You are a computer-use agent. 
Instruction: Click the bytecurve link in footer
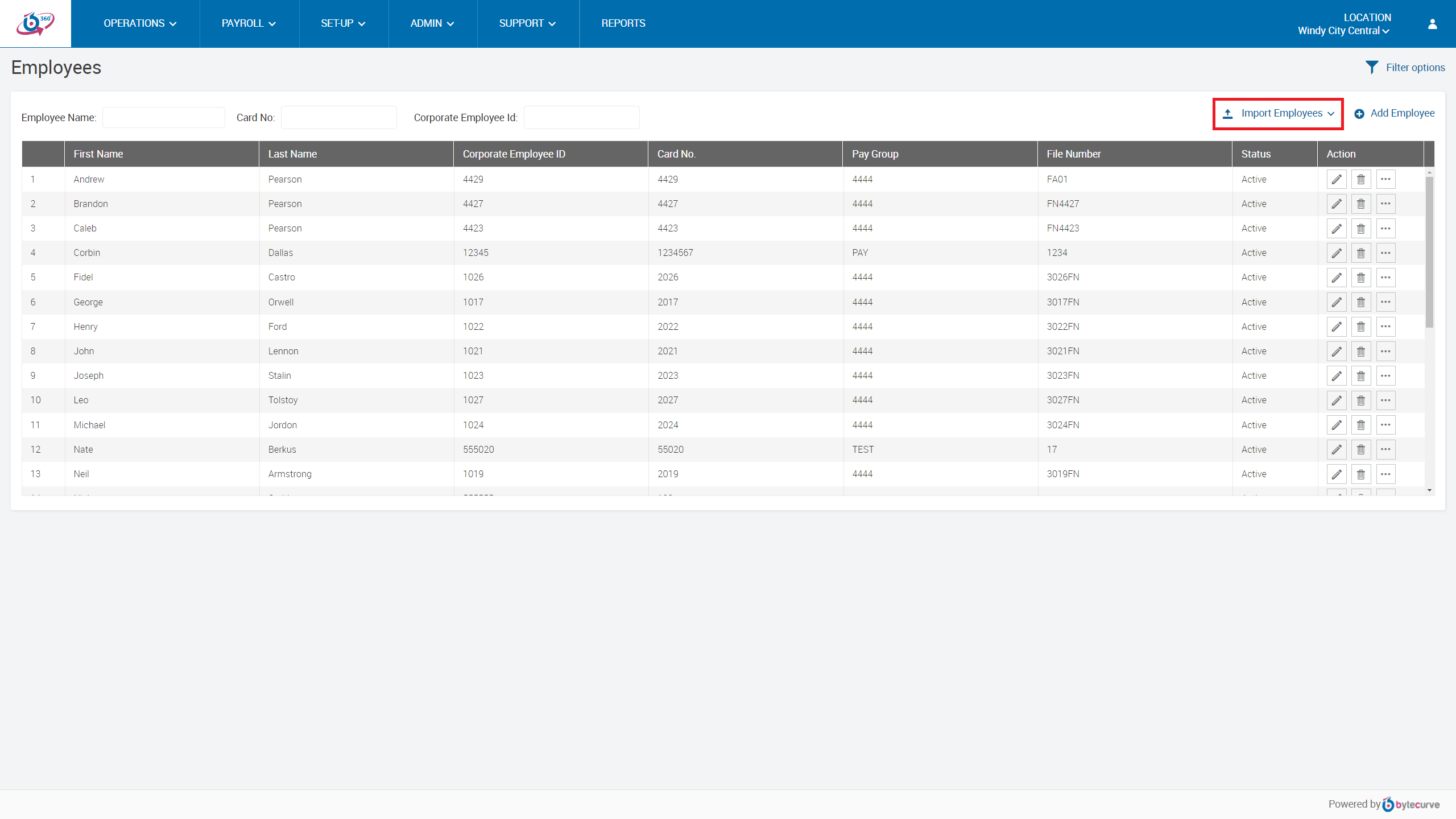[1411, 804]
